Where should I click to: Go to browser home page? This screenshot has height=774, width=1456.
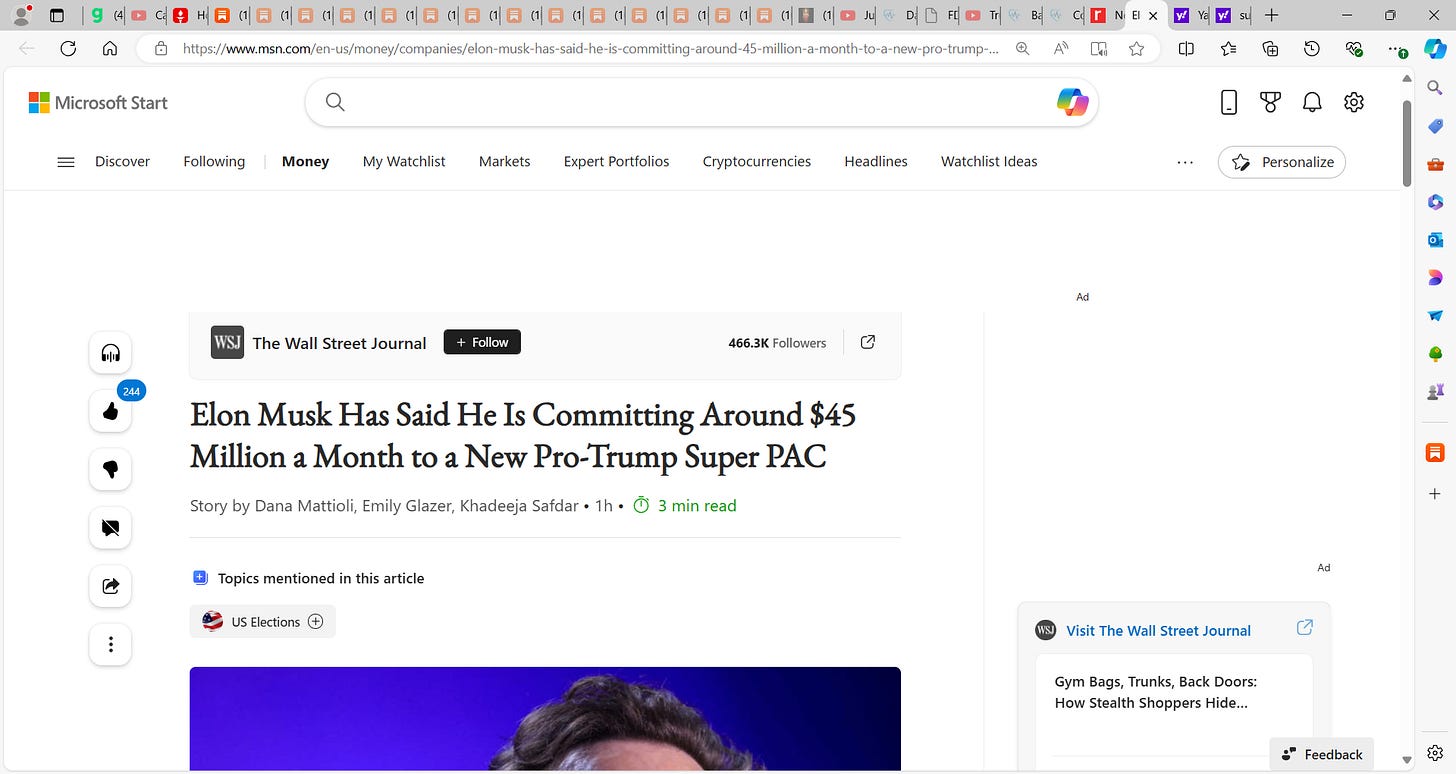[x=110, y=48]
